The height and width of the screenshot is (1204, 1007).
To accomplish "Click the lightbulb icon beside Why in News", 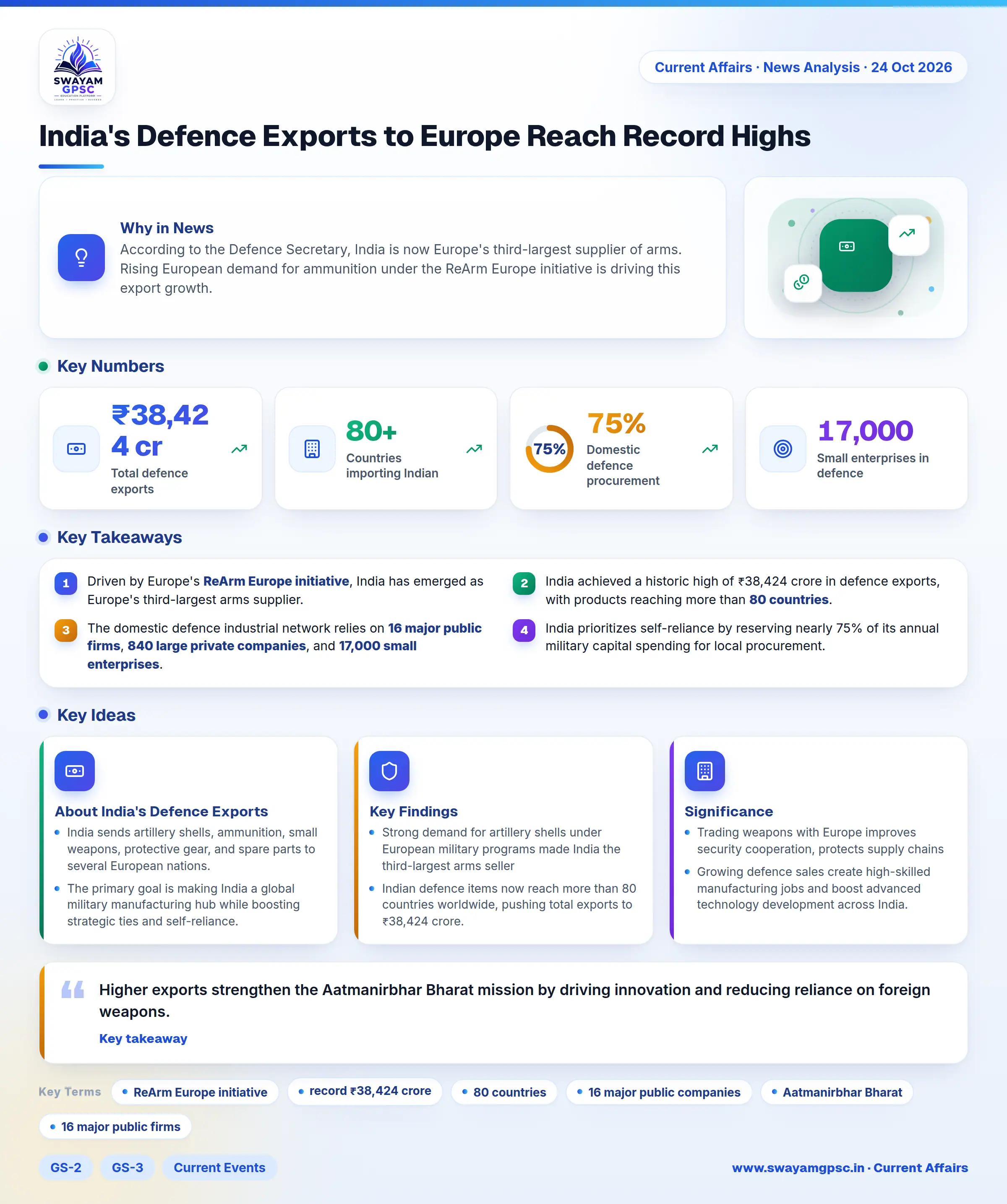I will 81,258.
